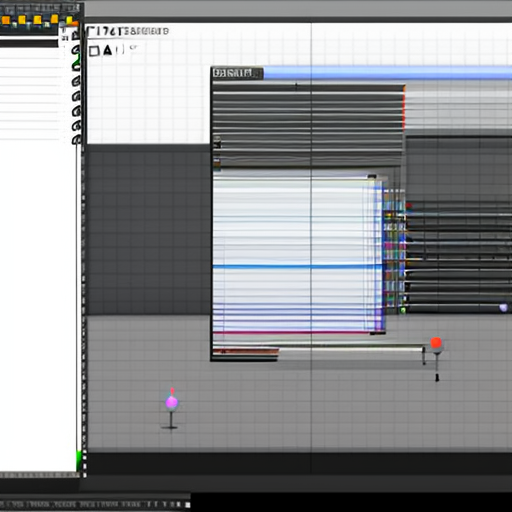Click the magenta line row in the white list
The width and height of the screenshot is (512, 512).
(x=293, y=332)
